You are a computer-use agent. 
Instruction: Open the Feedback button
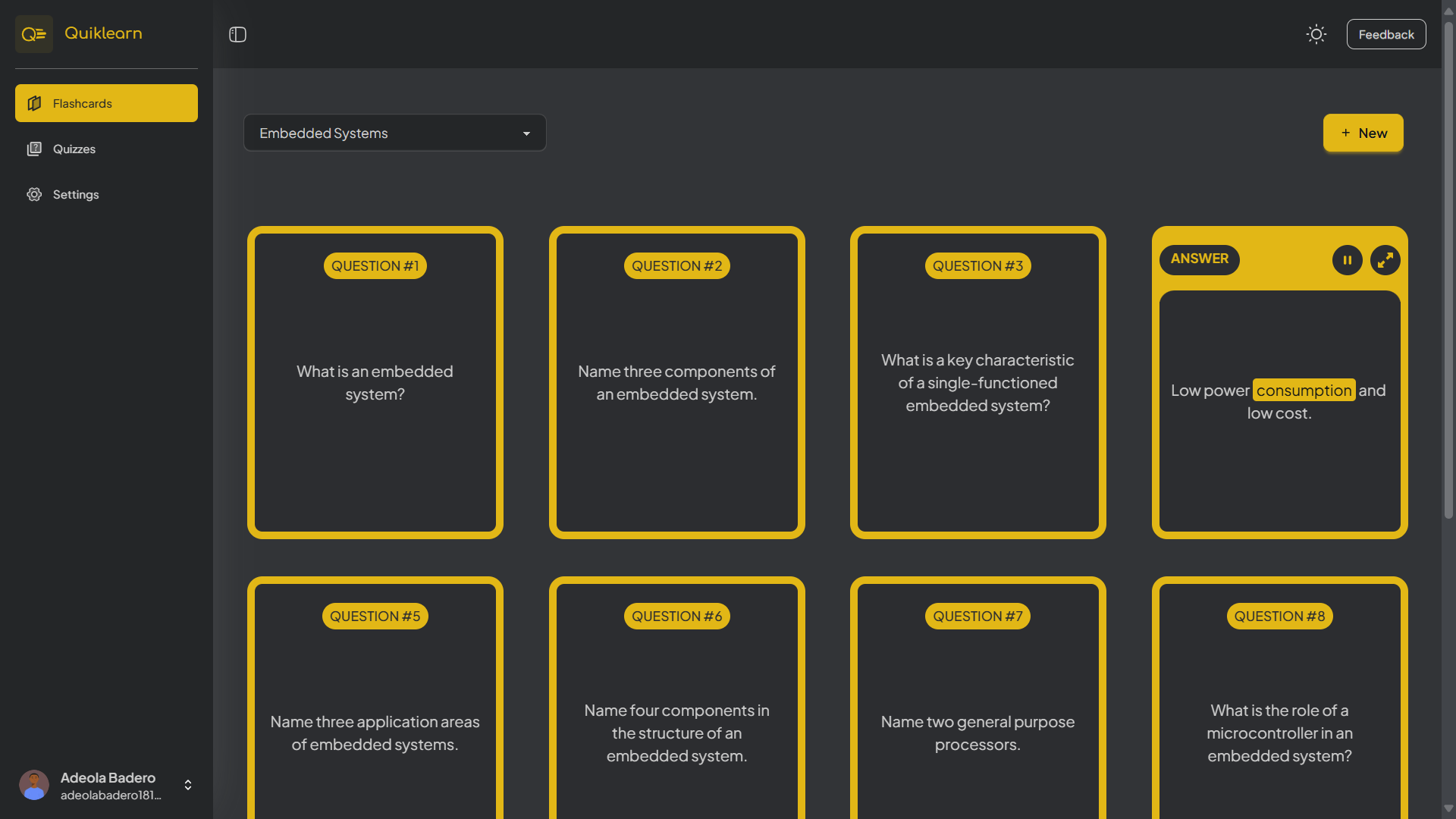[x=1386, y=34]
